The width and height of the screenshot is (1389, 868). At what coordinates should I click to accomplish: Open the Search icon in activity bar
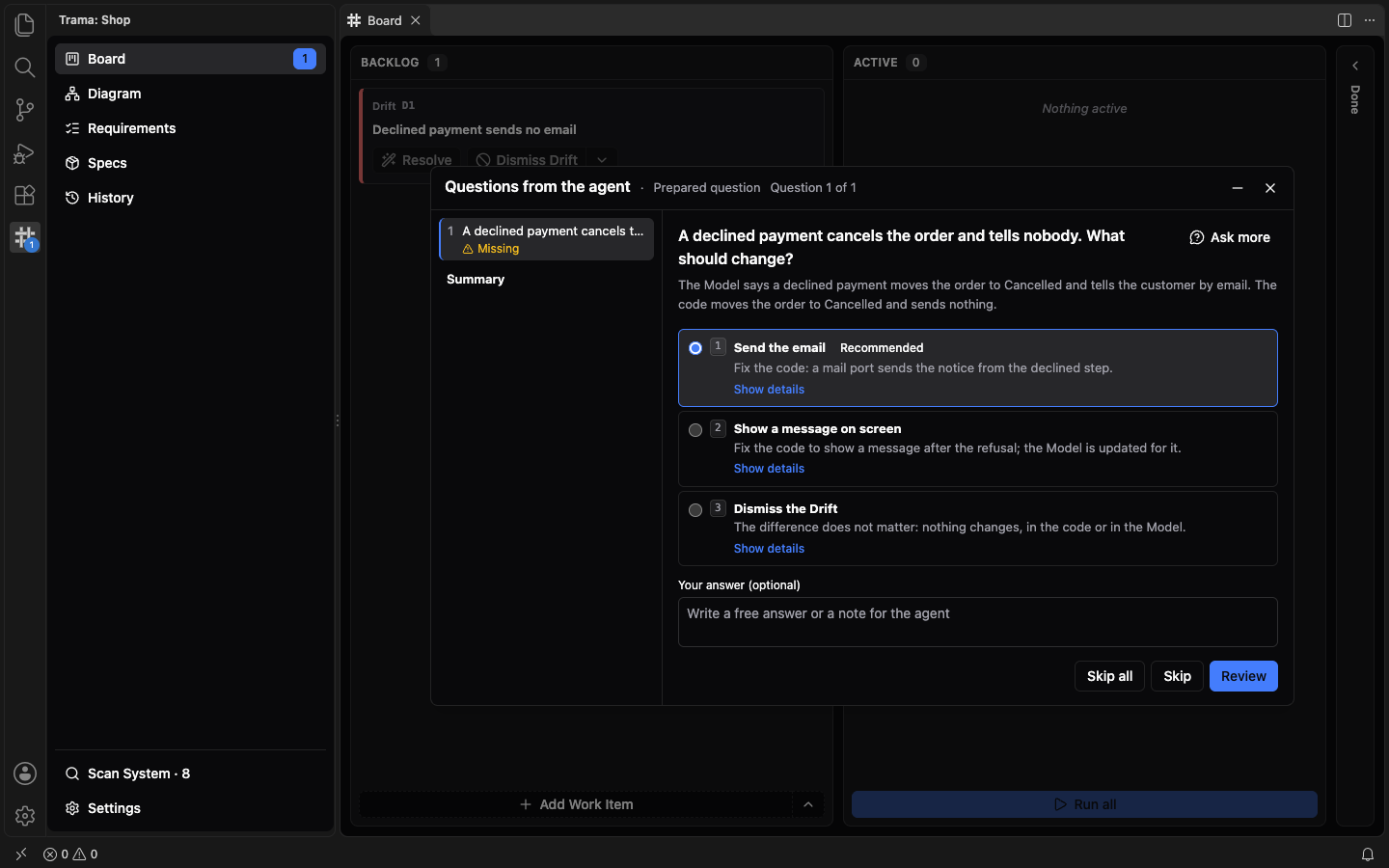coord(25,67)
